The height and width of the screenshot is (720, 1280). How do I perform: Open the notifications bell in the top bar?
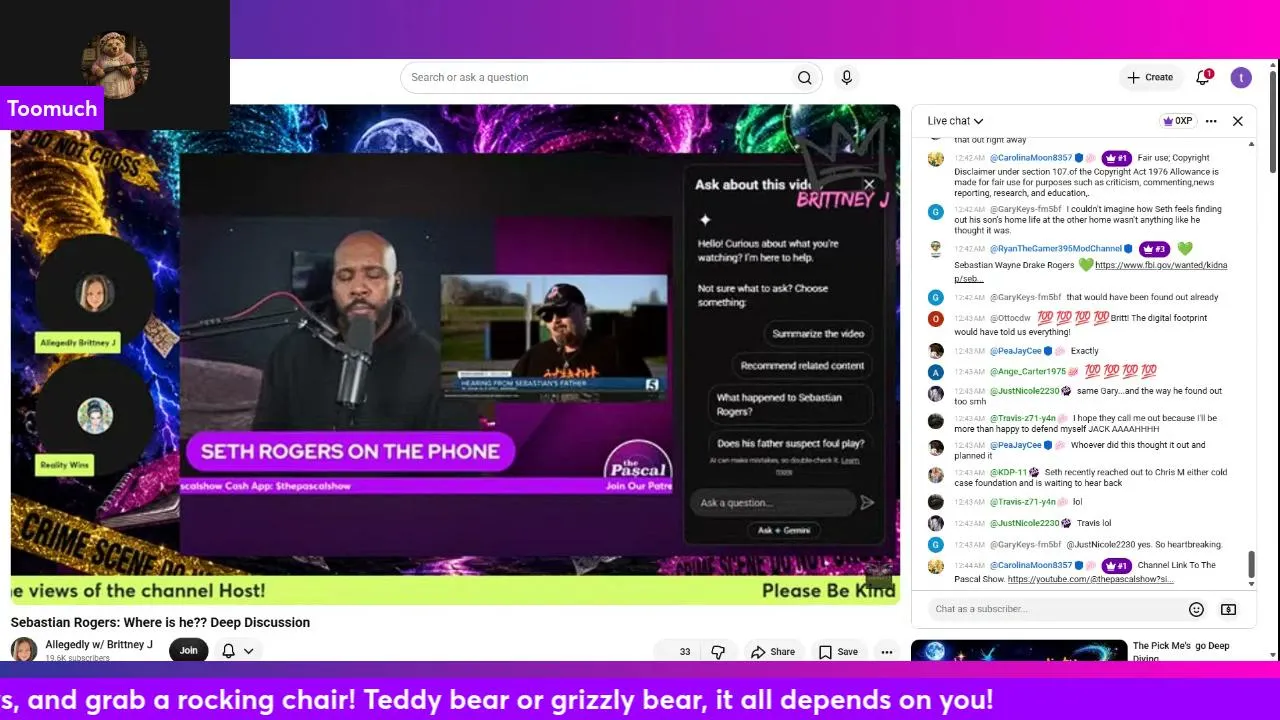tap(1203, 77)
